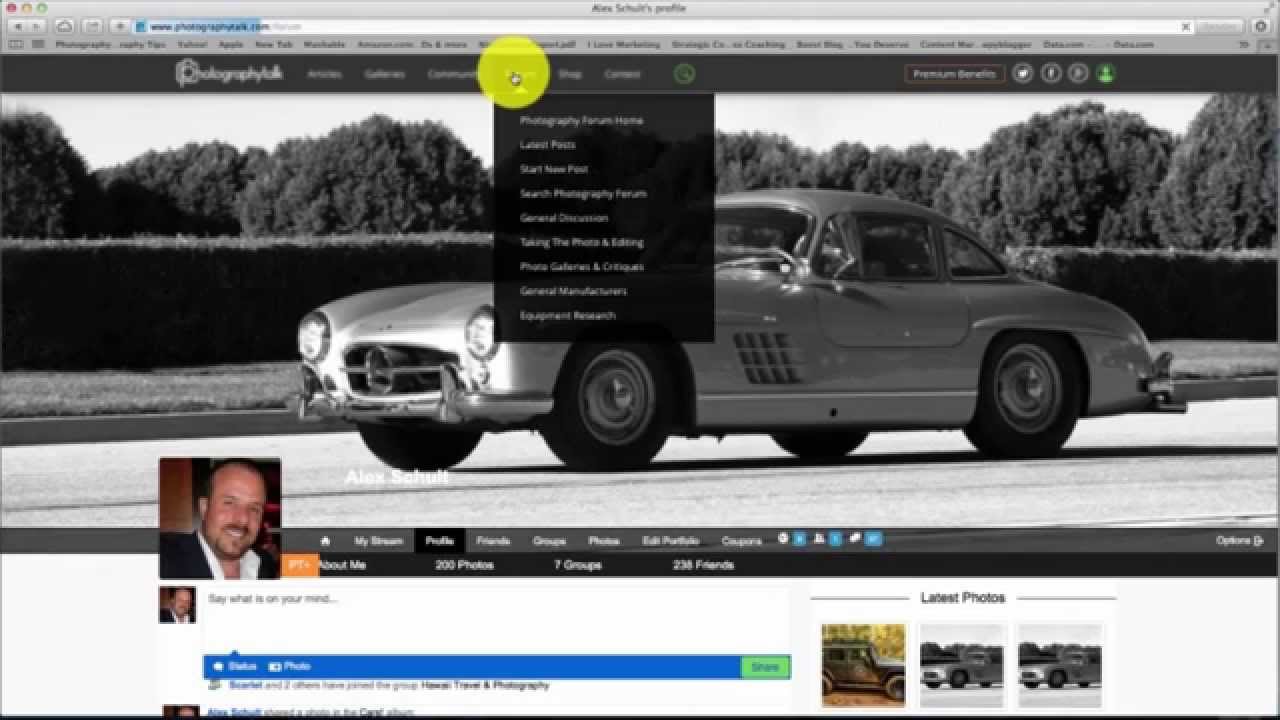Screen dimensions: 1280x720
Task: Switch to My Stream tab
Action: pyautogui.click(x=378, y=541)
